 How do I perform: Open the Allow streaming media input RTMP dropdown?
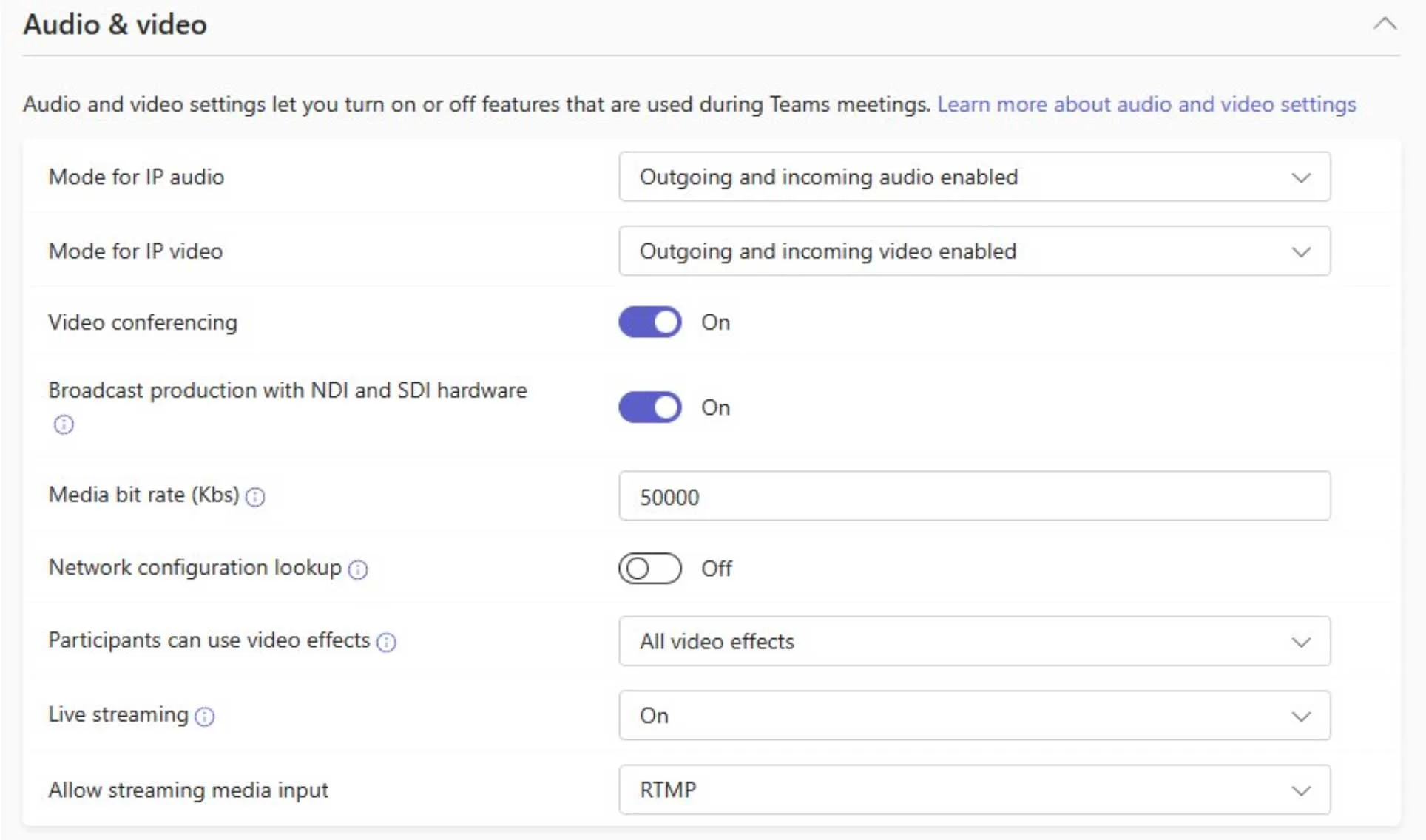974,789
